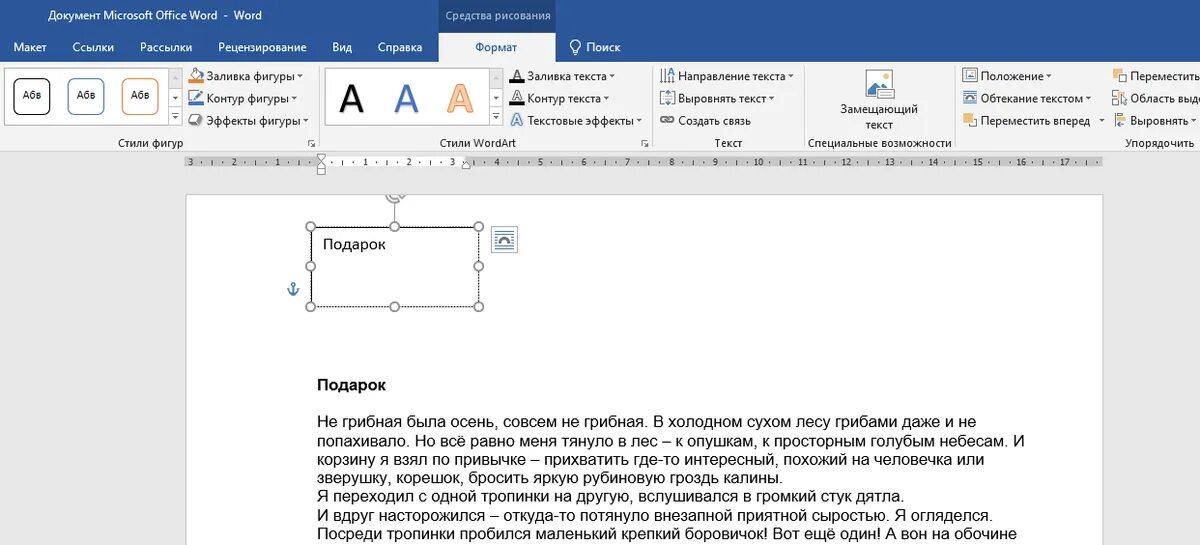Click the Переместить назад icon at ribbon edge
1200x545 pixels.
1120,76
